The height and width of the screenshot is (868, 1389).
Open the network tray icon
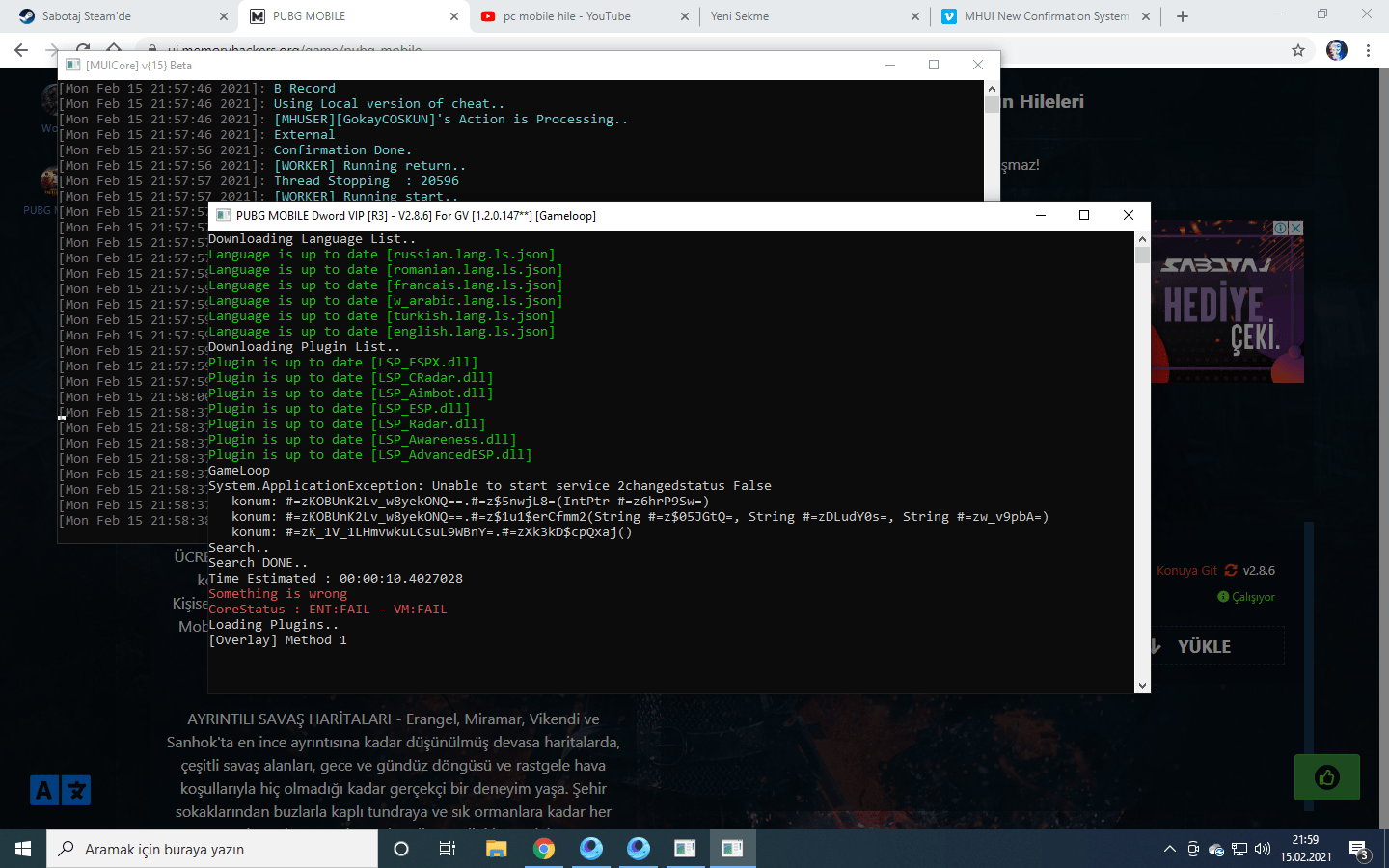pos(1239,849)
